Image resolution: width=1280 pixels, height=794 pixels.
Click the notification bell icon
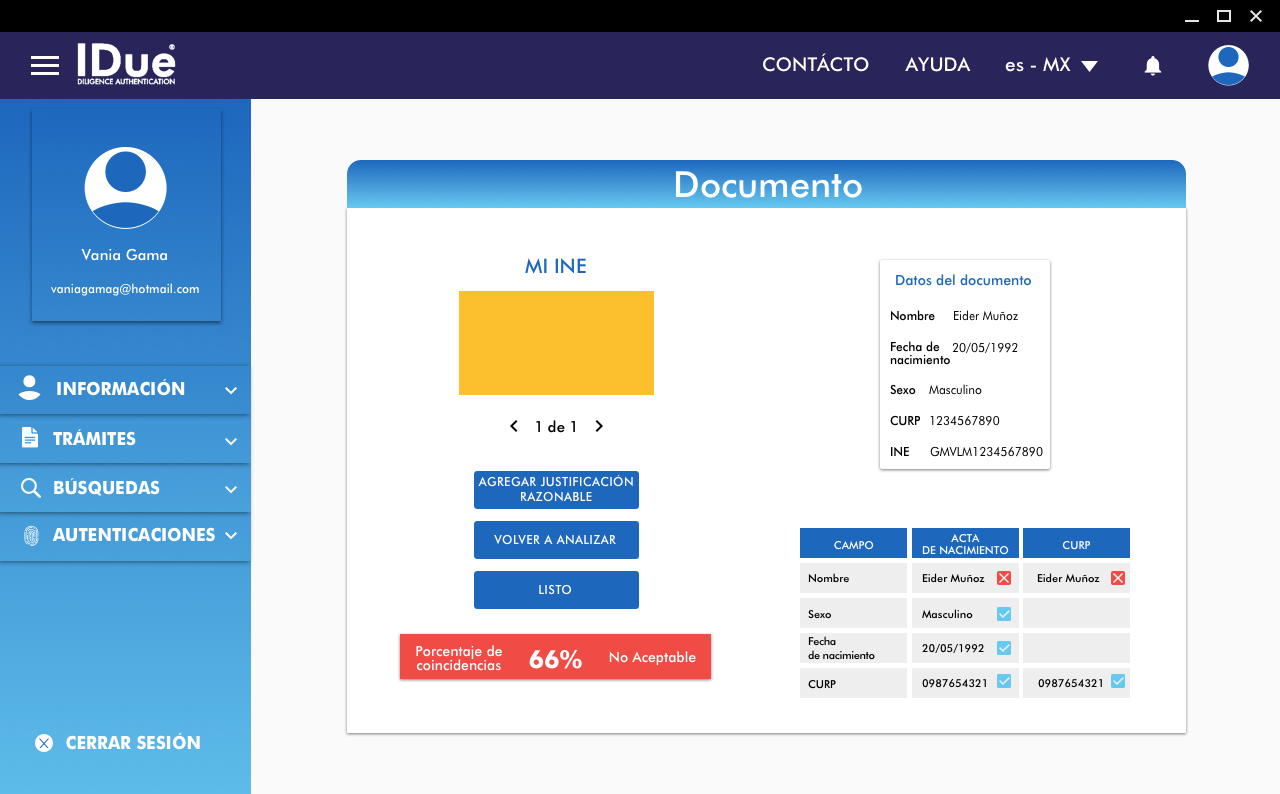pos(1152,66)
